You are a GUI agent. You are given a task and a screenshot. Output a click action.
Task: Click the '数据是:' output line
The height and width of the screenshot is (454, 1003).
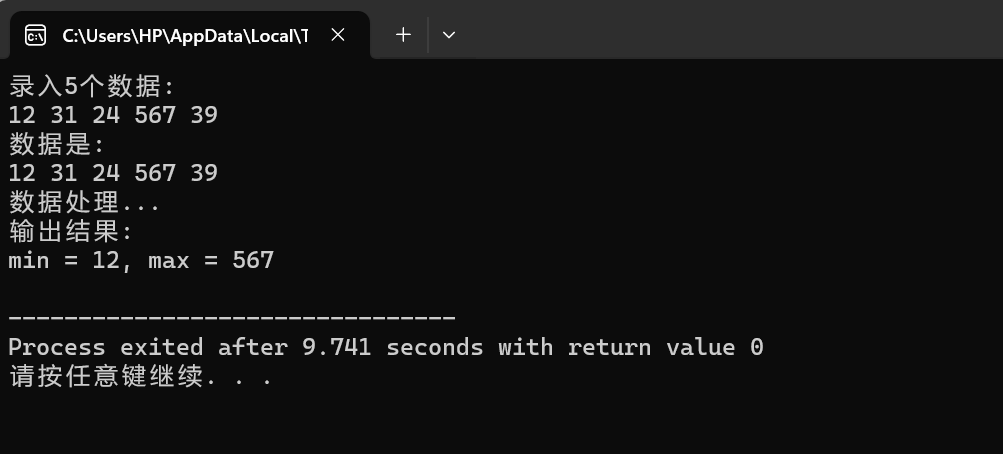point(57,145)
